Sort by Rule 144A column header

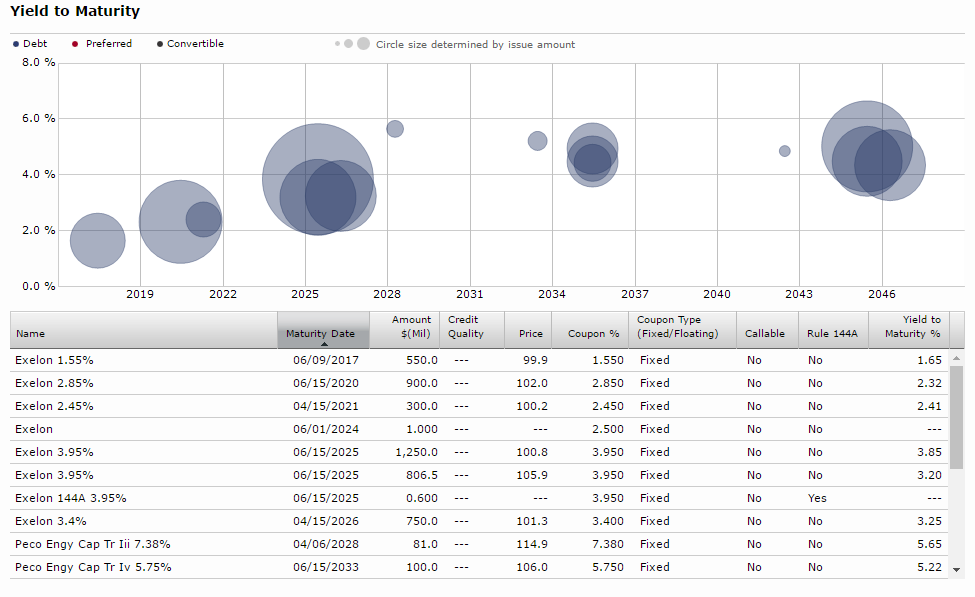[x=833, y=330]
